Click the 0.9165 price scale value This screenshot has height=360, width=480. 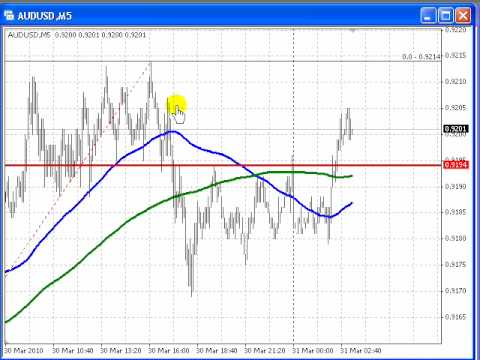(455, 317)
